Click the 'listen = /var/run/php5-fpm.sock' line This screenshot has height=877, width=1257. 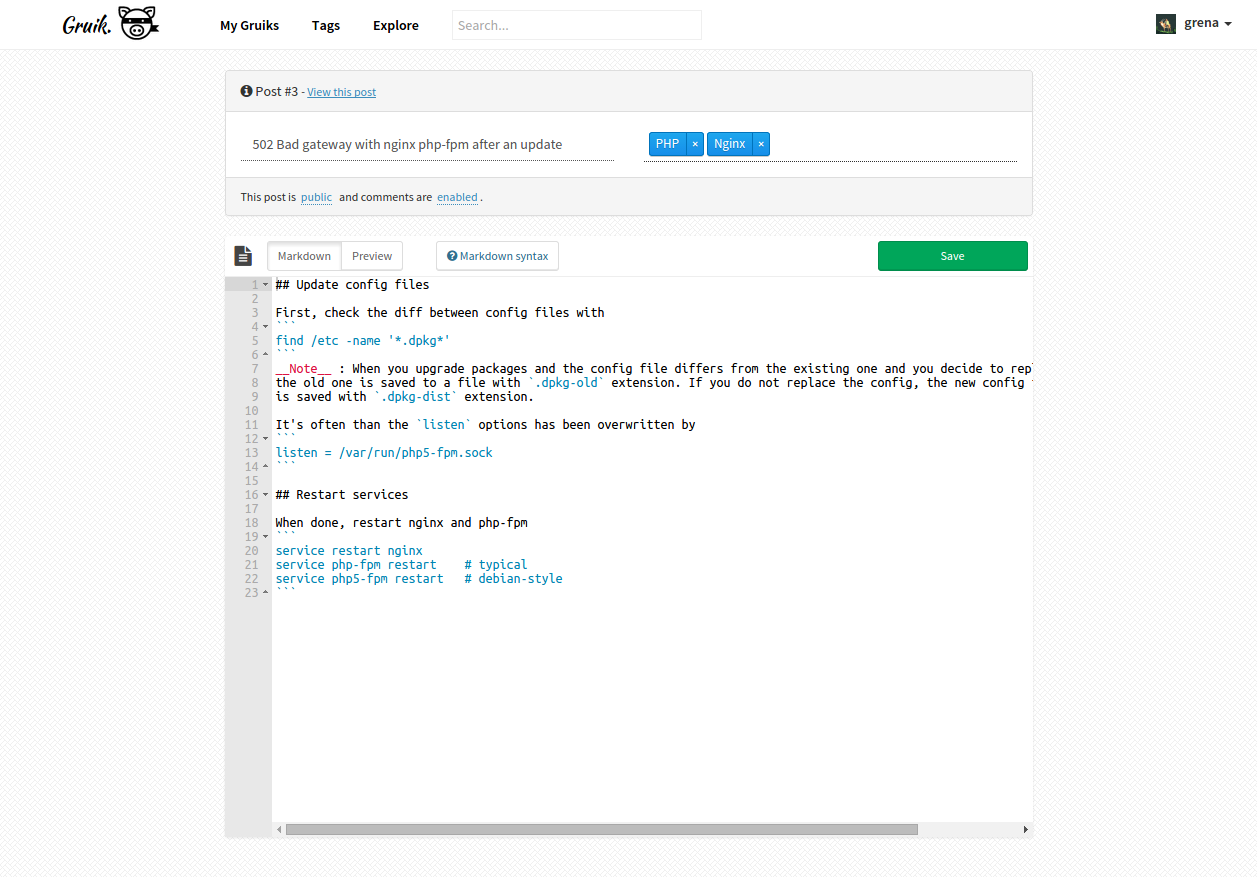(x=384, y=452)
